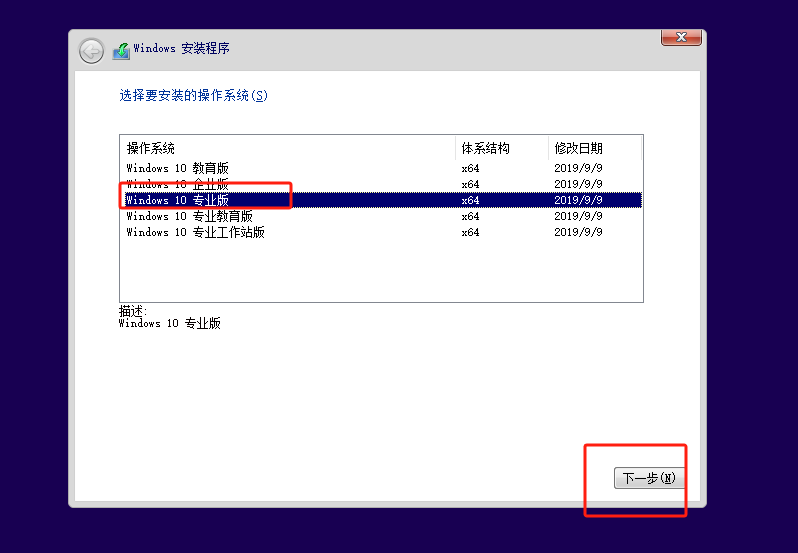Click the 修改日期 column header
Viewport: 798px width, 553px height.
(x=595, y=148)
